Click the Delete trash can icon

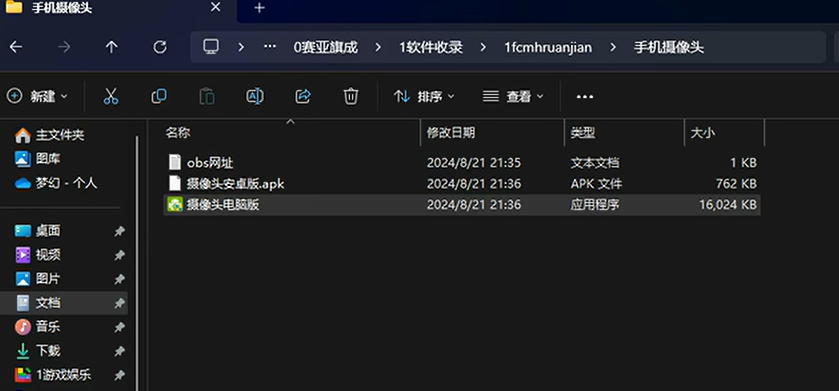pyautogui.click(x=350, y=96)
